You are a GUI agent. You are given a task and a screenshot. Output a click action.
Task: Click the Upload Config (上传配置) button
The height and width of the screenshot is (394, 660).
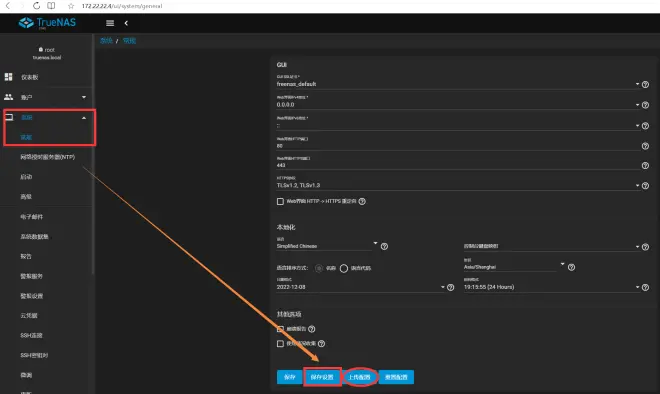tap(359, 377)
